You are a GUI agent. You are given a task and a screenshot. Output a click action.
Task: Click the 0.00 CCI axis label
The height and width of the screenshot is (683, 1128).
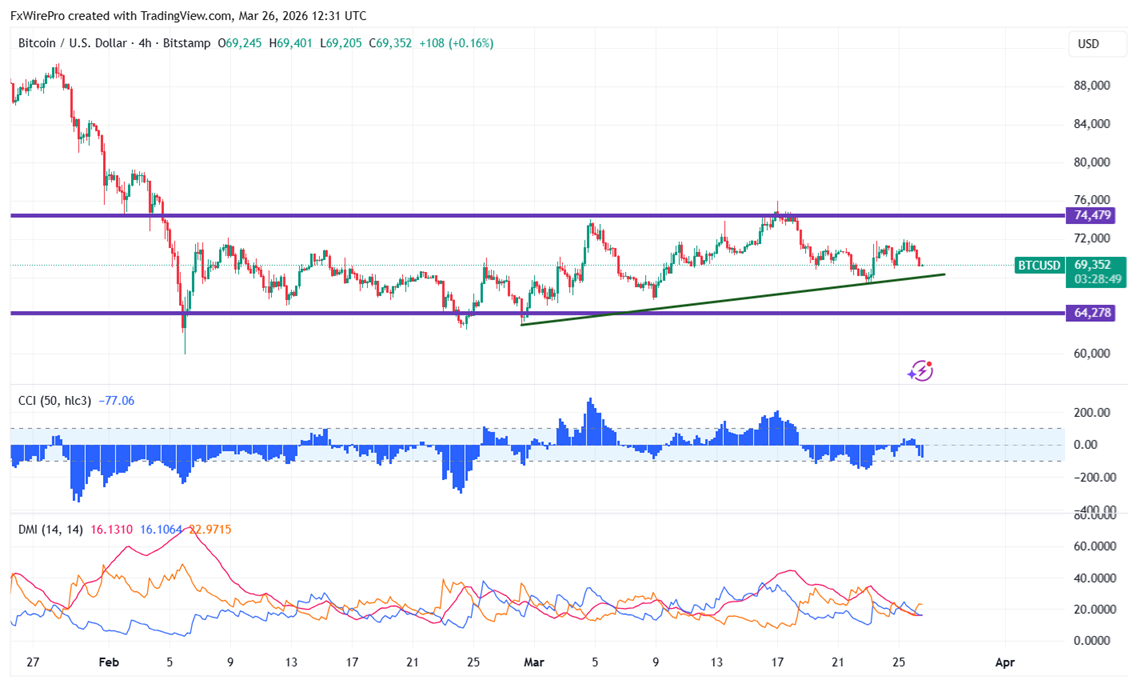[1086, 445]
